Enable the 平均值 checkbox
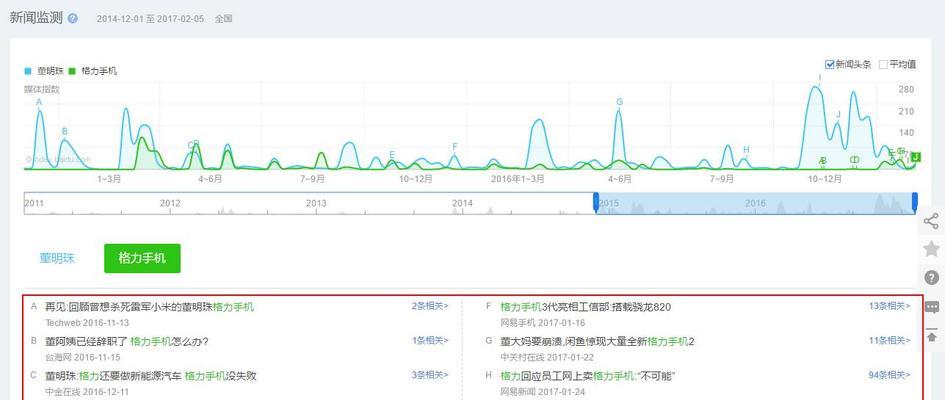This screenshot has height=400, width=945. pyautogui.click(x=884, y=64)
